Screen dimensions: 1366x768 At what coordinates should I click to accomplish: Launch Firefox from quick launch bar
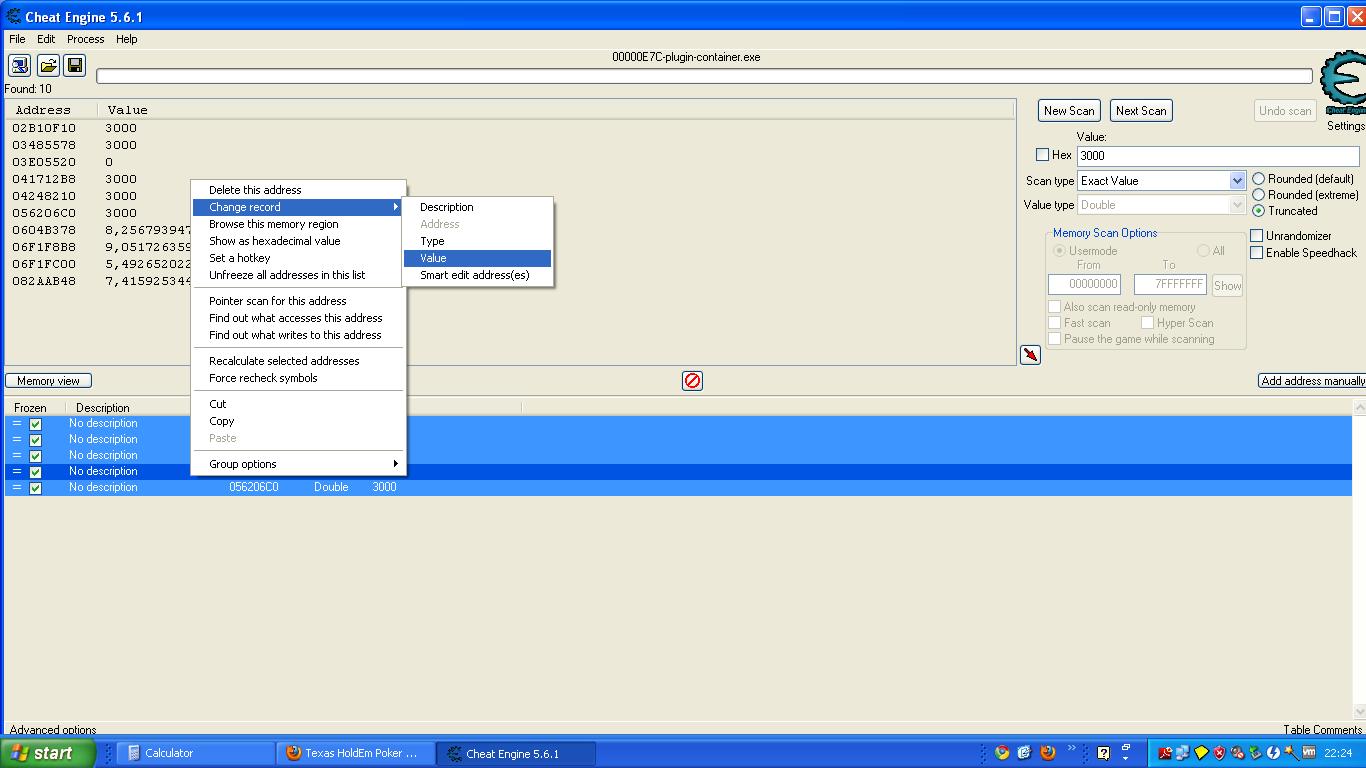pos(1048,753)
